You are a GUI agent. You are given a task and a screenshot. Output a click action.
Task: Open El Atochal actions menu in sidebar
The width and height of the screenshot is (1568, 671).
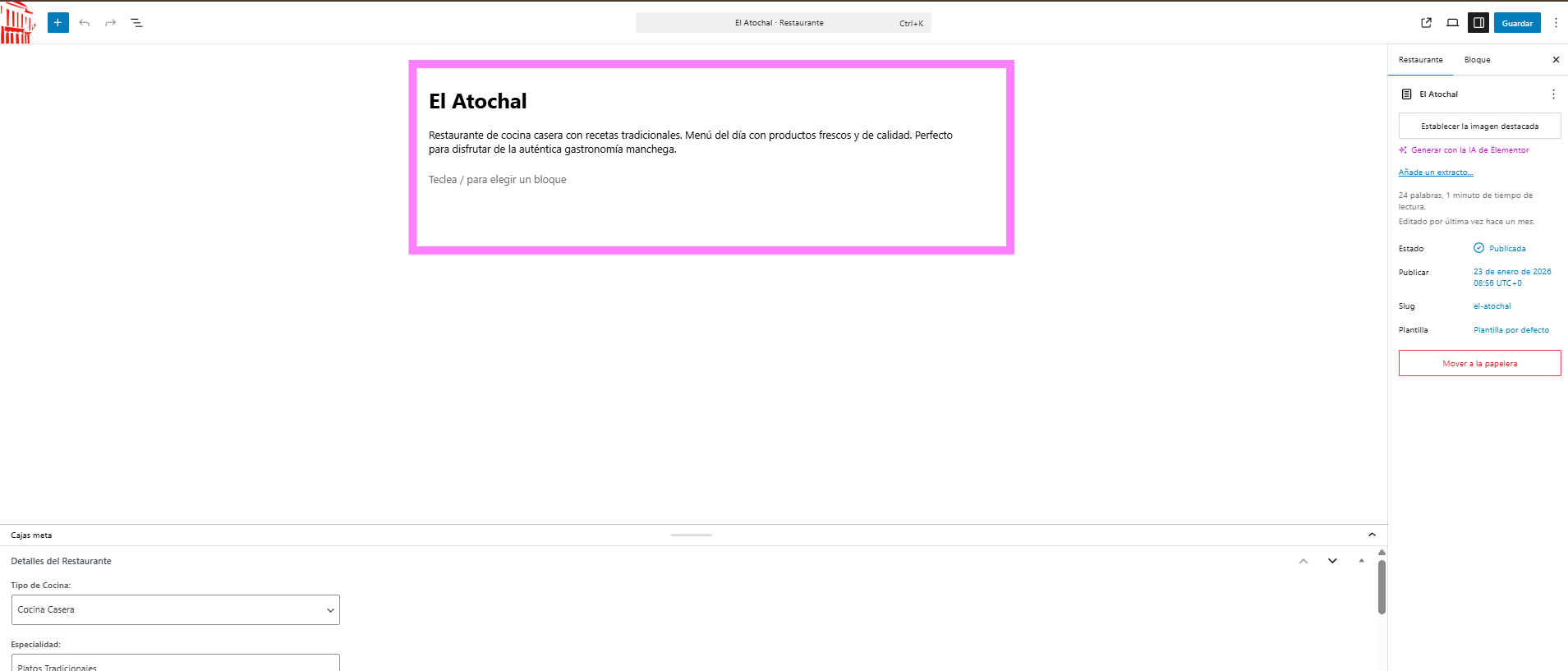coord(1553,94)
